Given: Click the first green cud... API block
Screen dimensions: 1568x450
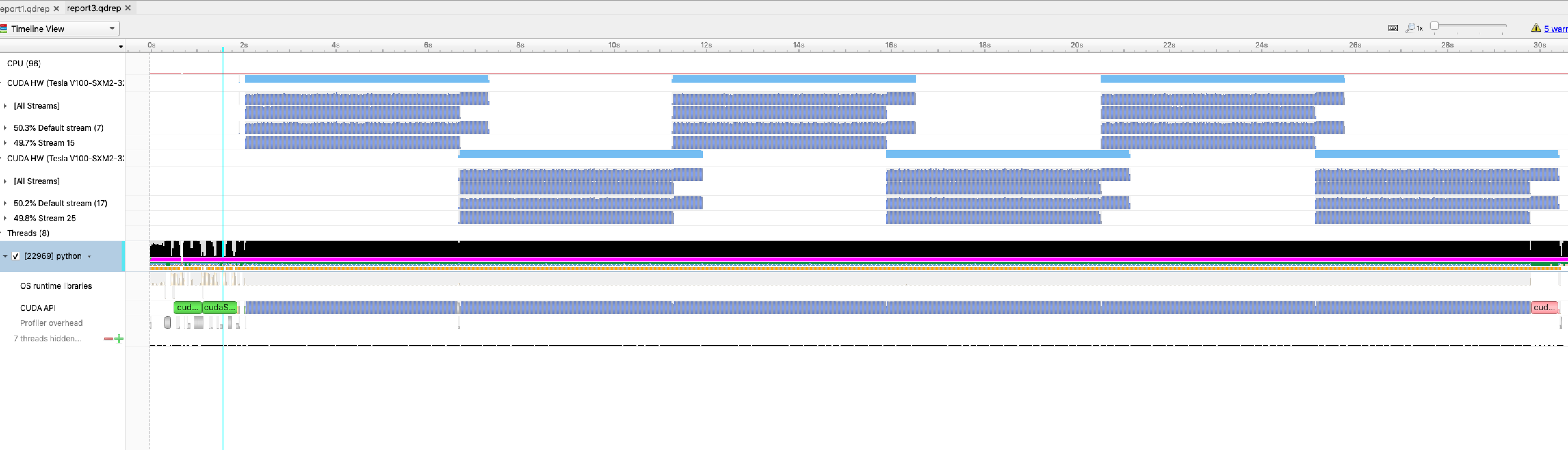Looking at the screenshot, I should pyautogui.click(x=188, y=308).
